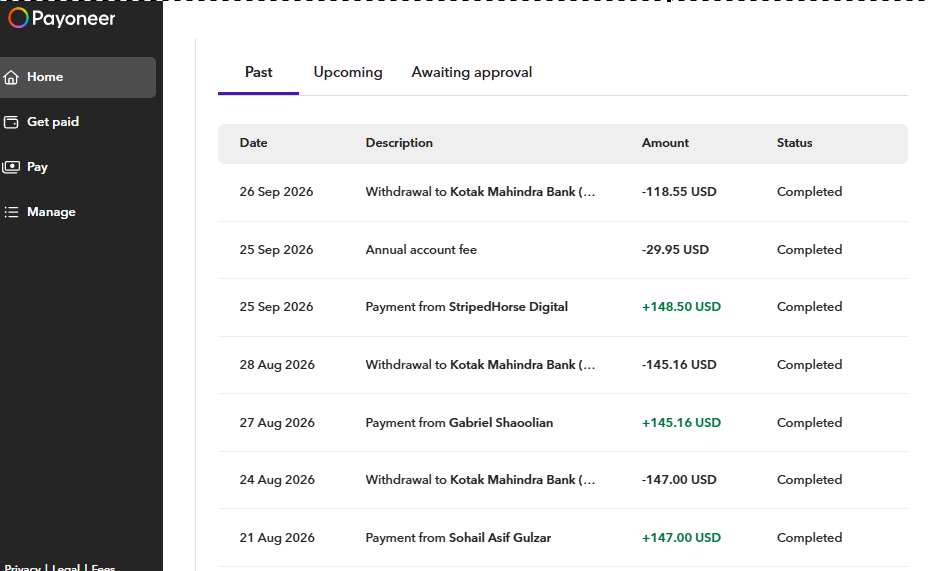
Task: Click the -145.16 USD amount
Action: tap(679, 364)
